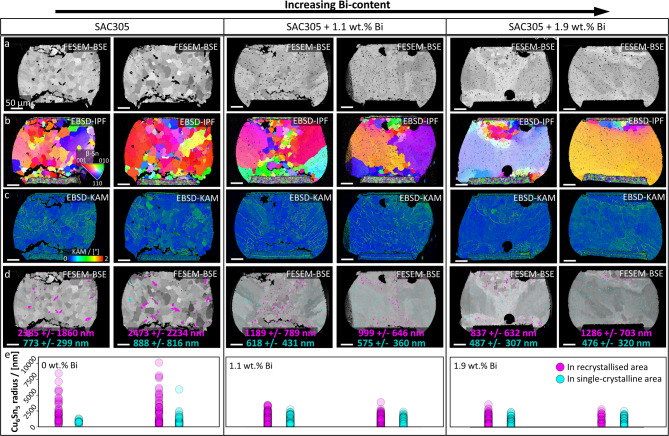The width and height of the screenshot is (669, 436).
Task: Click the magenta value "2385 +/- 1860 nm"
Action: [x=55, y=333]
